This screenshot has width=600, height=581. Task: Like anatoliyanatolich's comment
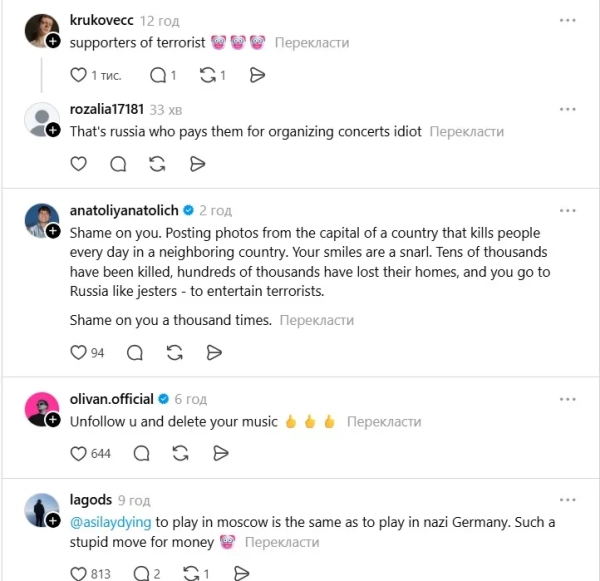79,352
